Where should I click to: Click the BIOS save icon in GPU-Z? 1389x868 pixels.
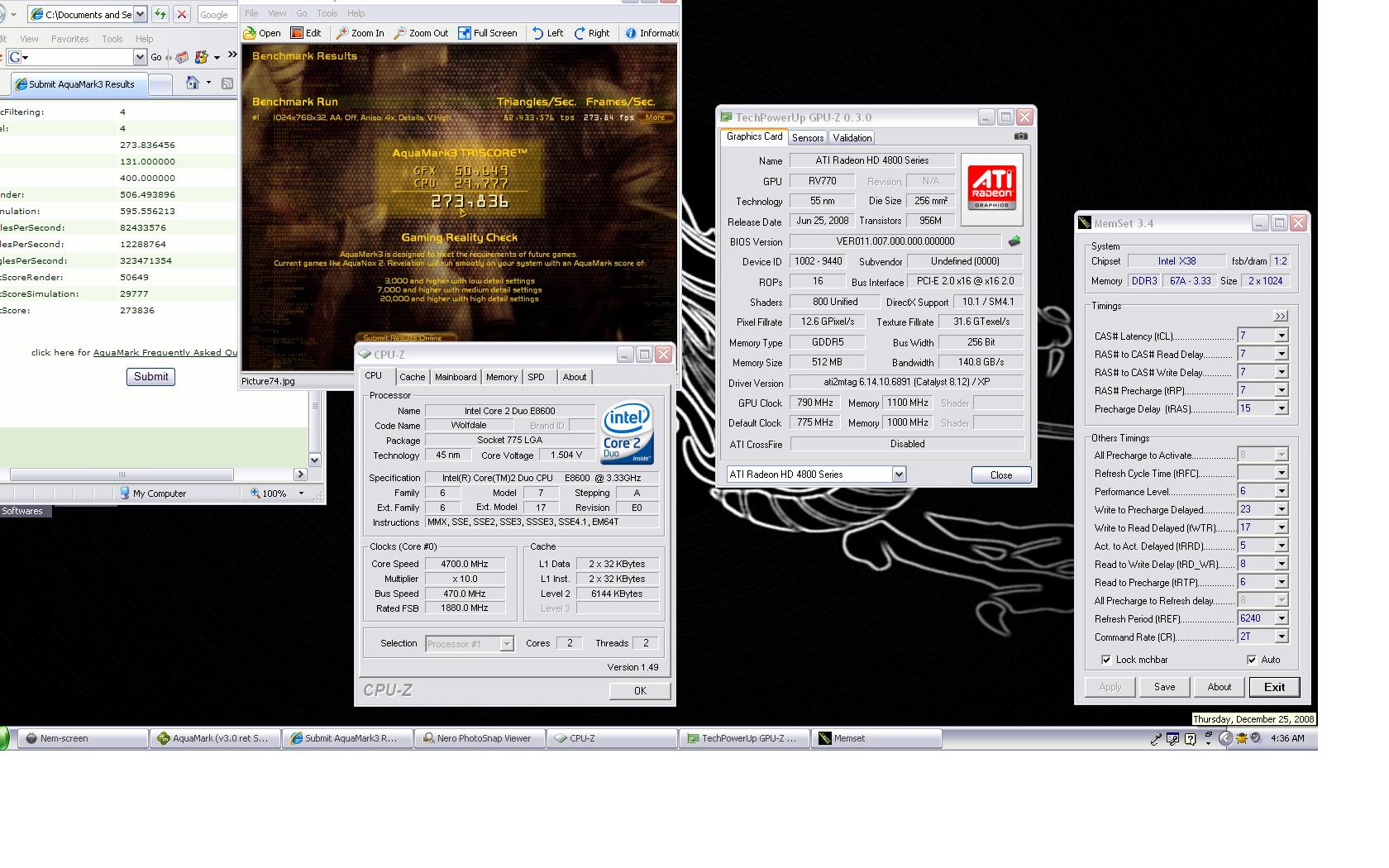[x=1014, y=241]
